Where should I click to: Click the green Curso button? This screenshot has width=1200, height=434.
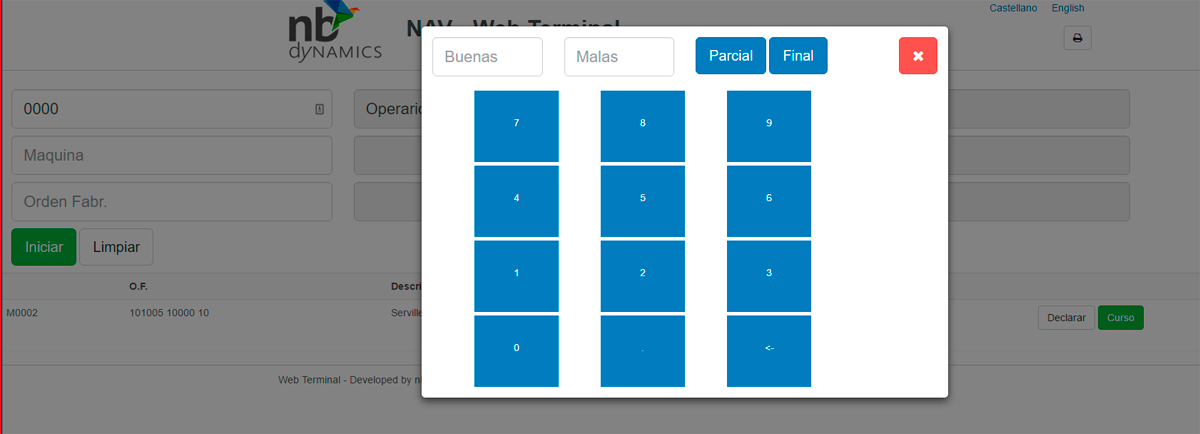1120,318
